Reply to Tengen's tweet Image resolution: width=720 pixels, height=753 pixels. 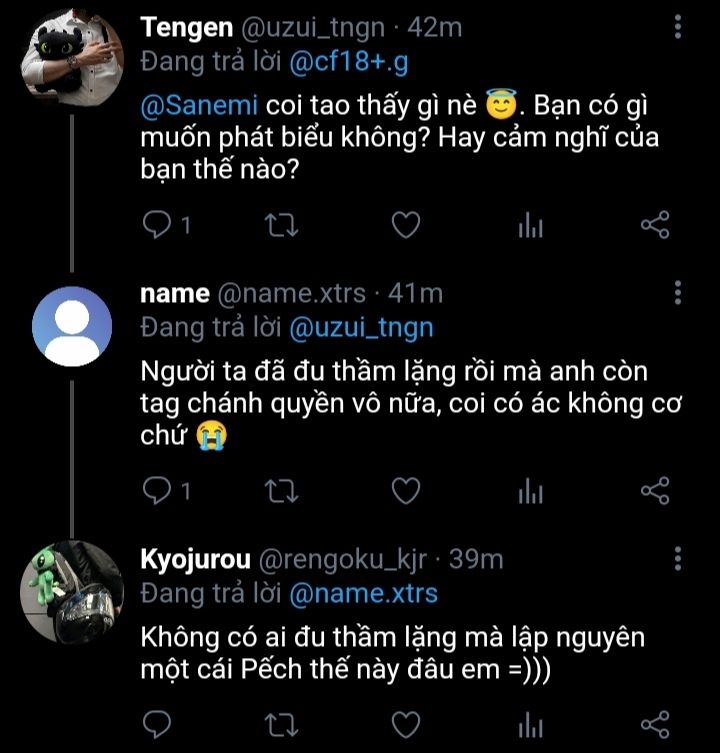point(158,226)
